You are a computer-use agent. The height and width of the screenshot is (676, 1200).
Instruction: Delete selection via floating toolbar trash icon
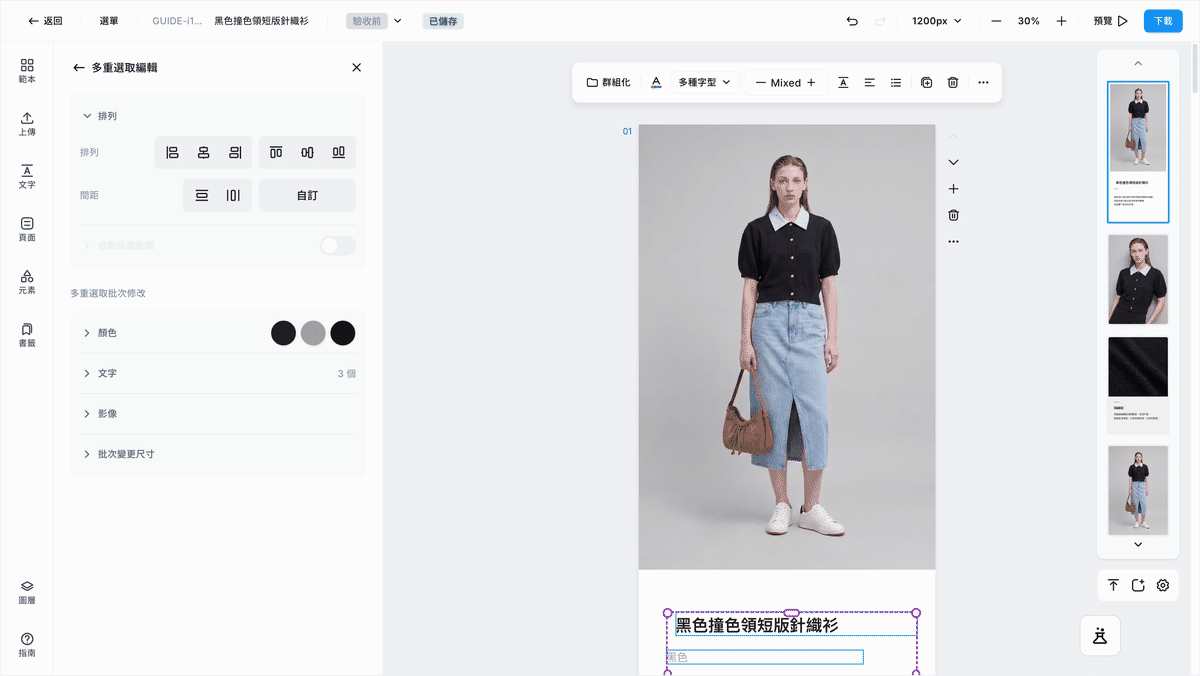[953, 83]
